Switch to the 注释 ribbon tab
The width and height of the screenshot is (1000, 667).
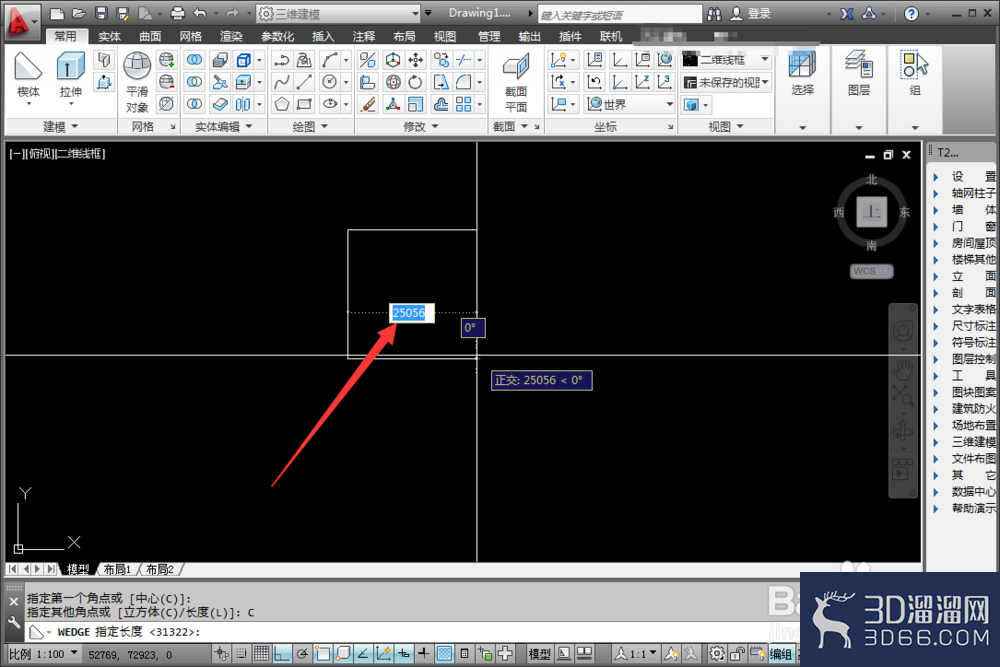364,37
